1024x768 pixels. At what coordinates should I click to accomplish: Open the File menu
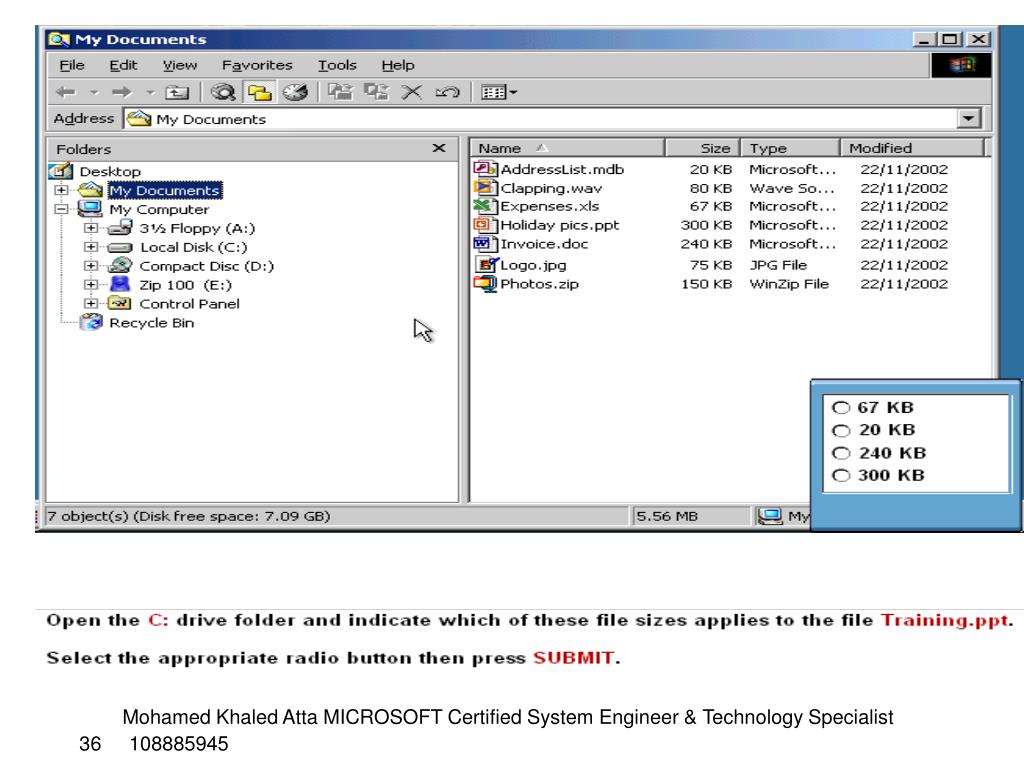point(72,65)
